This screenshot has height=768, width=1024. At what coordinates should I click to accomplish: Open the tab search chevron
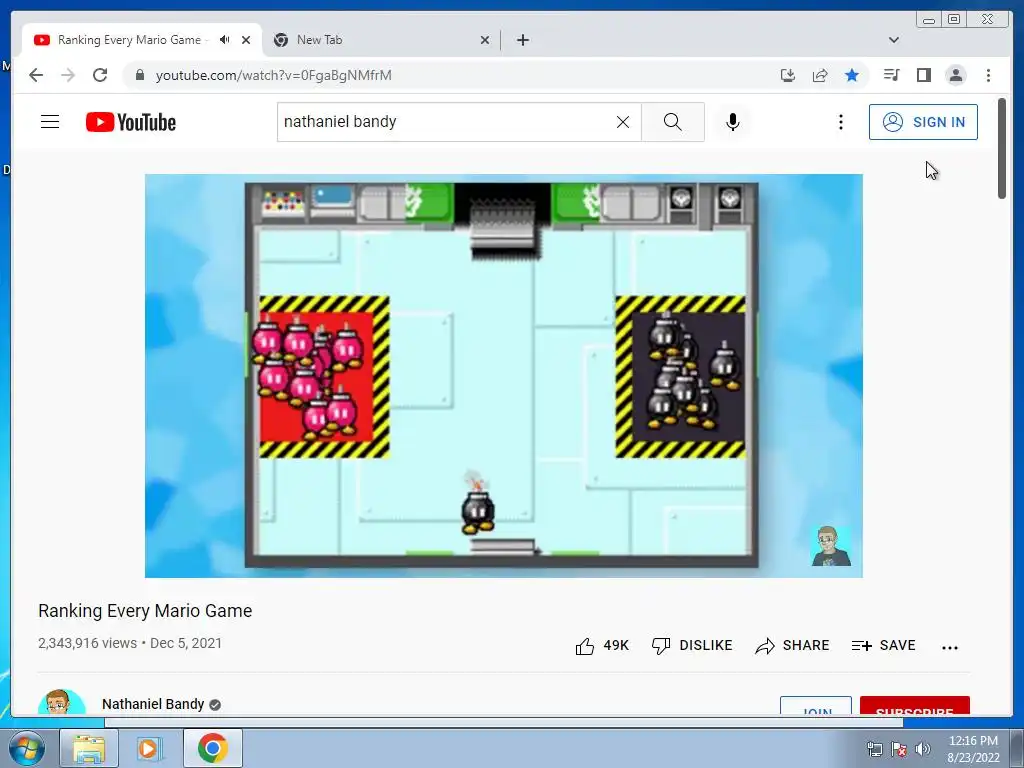point(894,40)
